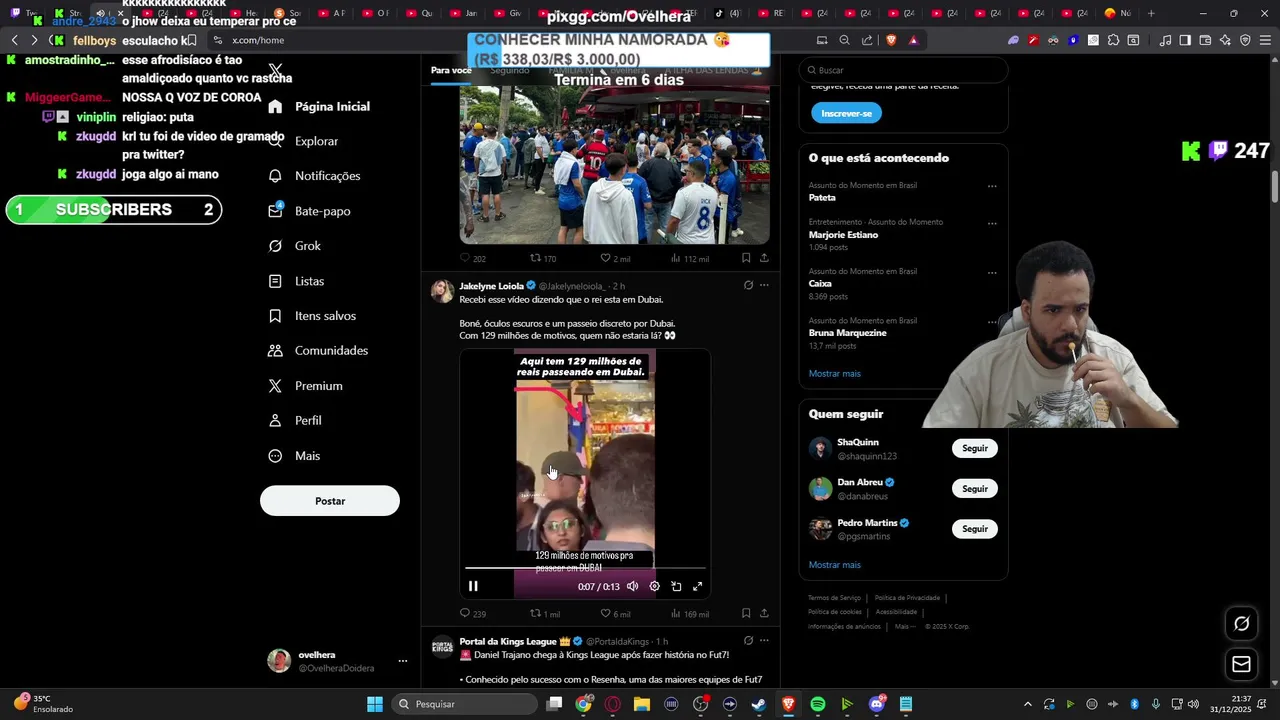Viewport: 1280px width, 720px height.
Task: Open the Explorar section
Action: point(304,141)
